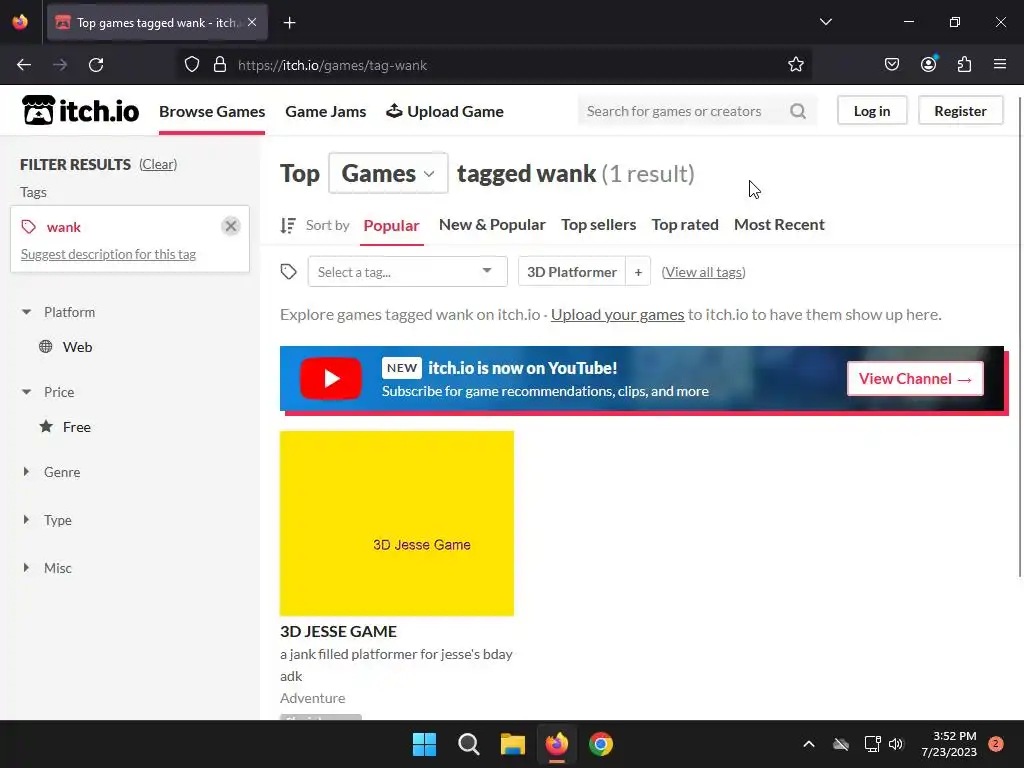Click the YouTube play logo in banner
Viewport: 1024px width, 768px height.
(x=330, y=378)
